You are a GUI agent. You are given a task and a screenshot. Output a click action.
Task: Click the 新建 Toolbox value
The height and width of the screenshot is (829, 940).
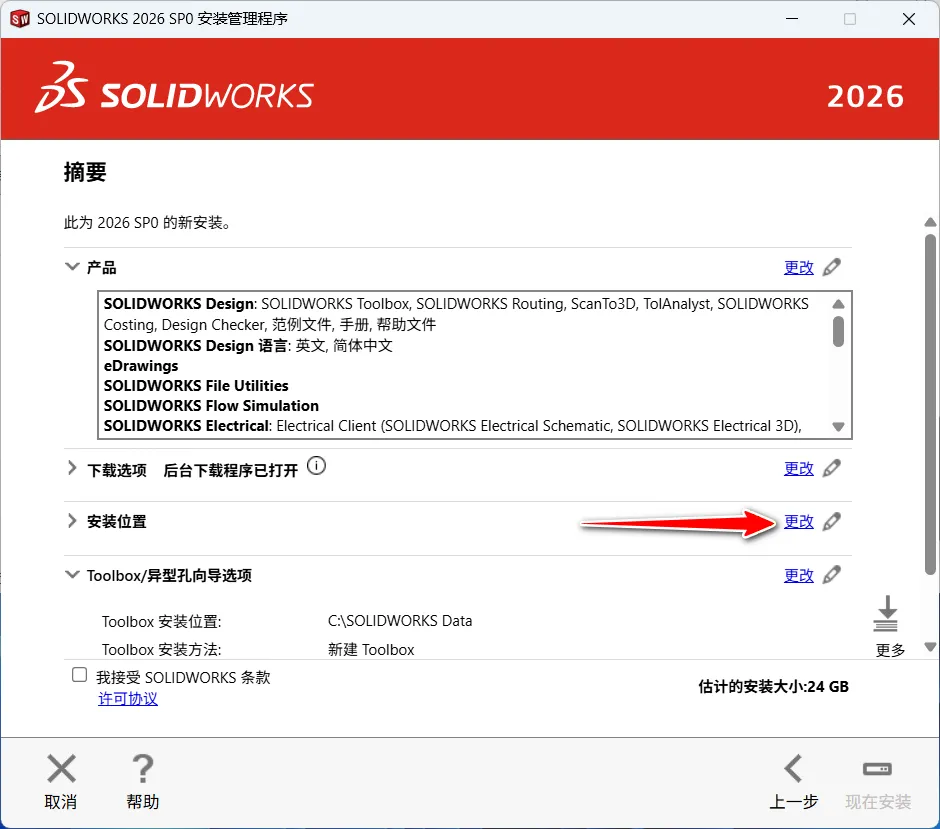371,650
